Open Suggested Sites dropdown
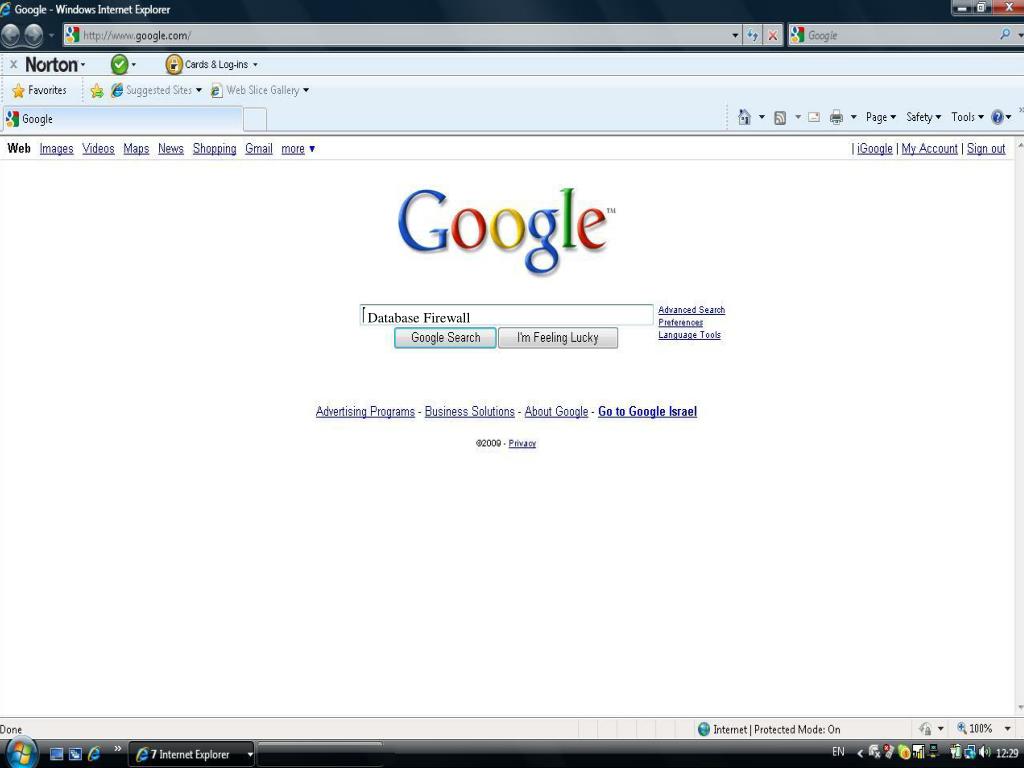 (156, 90)
